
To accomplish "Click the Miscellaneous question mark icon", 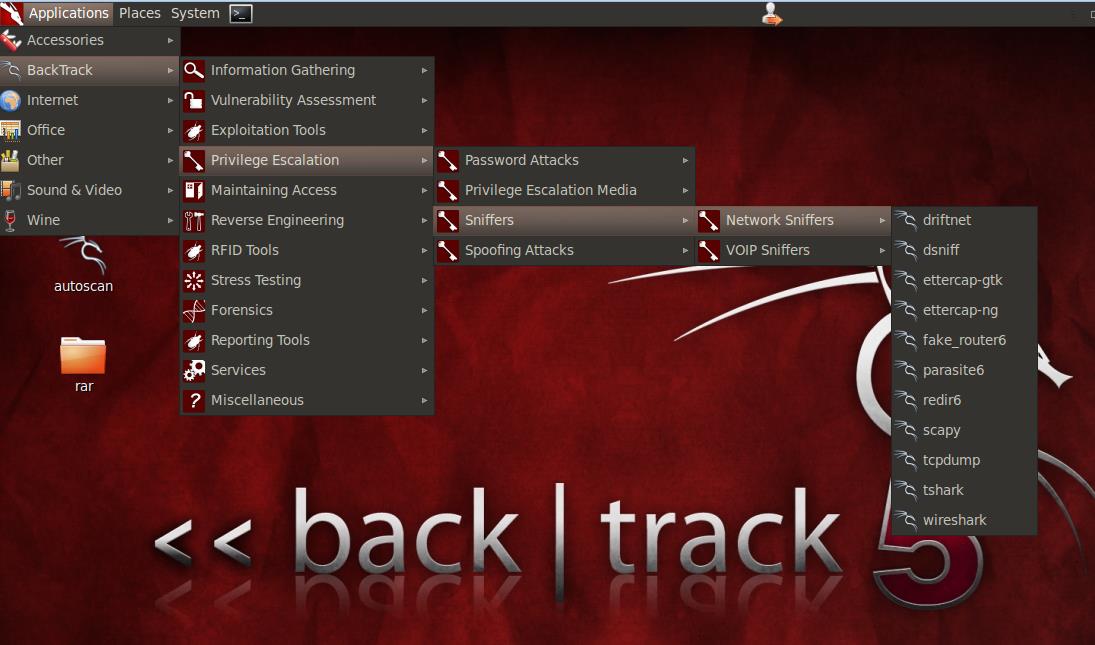I will click(x=193, y=401).
